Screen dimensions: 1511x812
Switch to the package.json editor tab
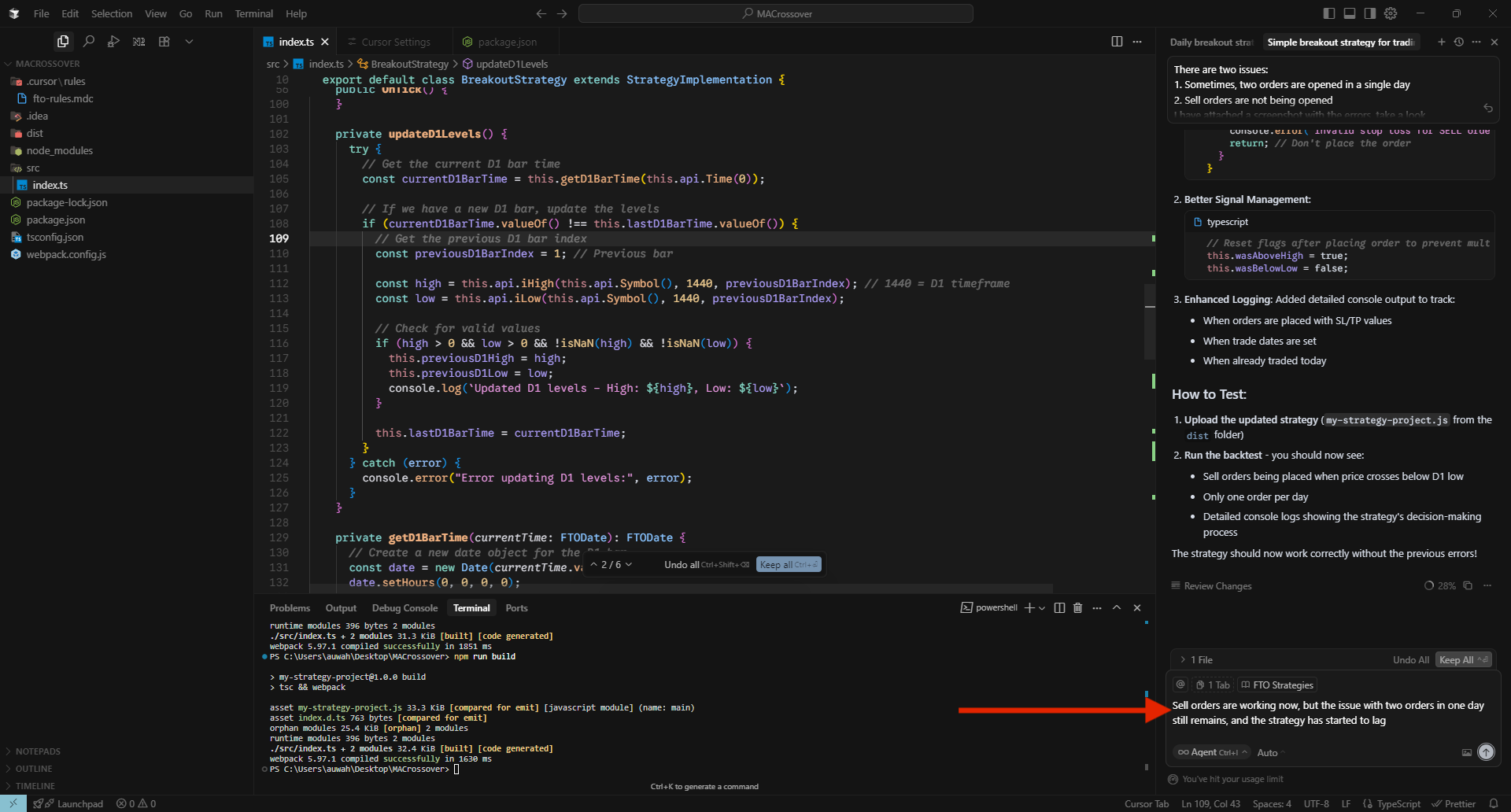507,42
